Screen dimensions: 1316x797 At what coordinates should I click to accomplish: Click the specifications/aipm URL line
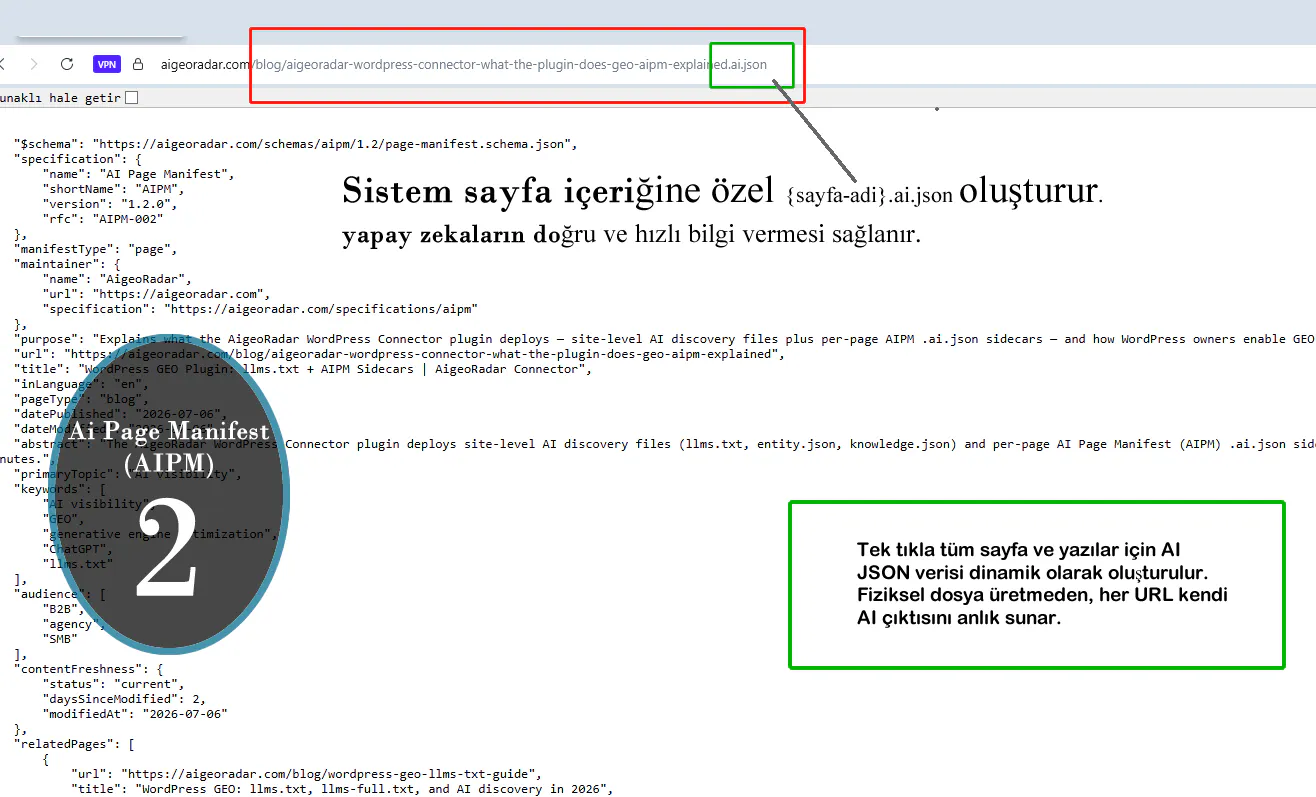(x=260, y=309)
